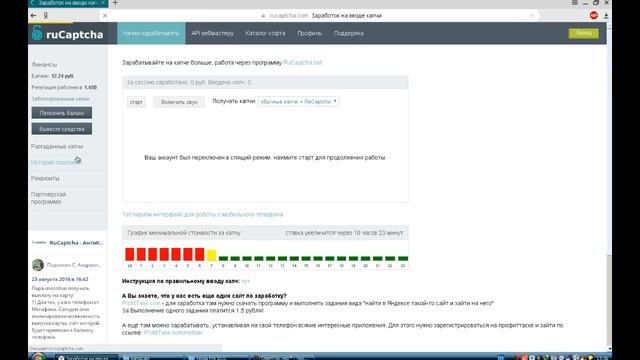The width and height of the screenshot is (640, 360).
Task: Open captcha instruction тут link
Action: tap(245, 281)
